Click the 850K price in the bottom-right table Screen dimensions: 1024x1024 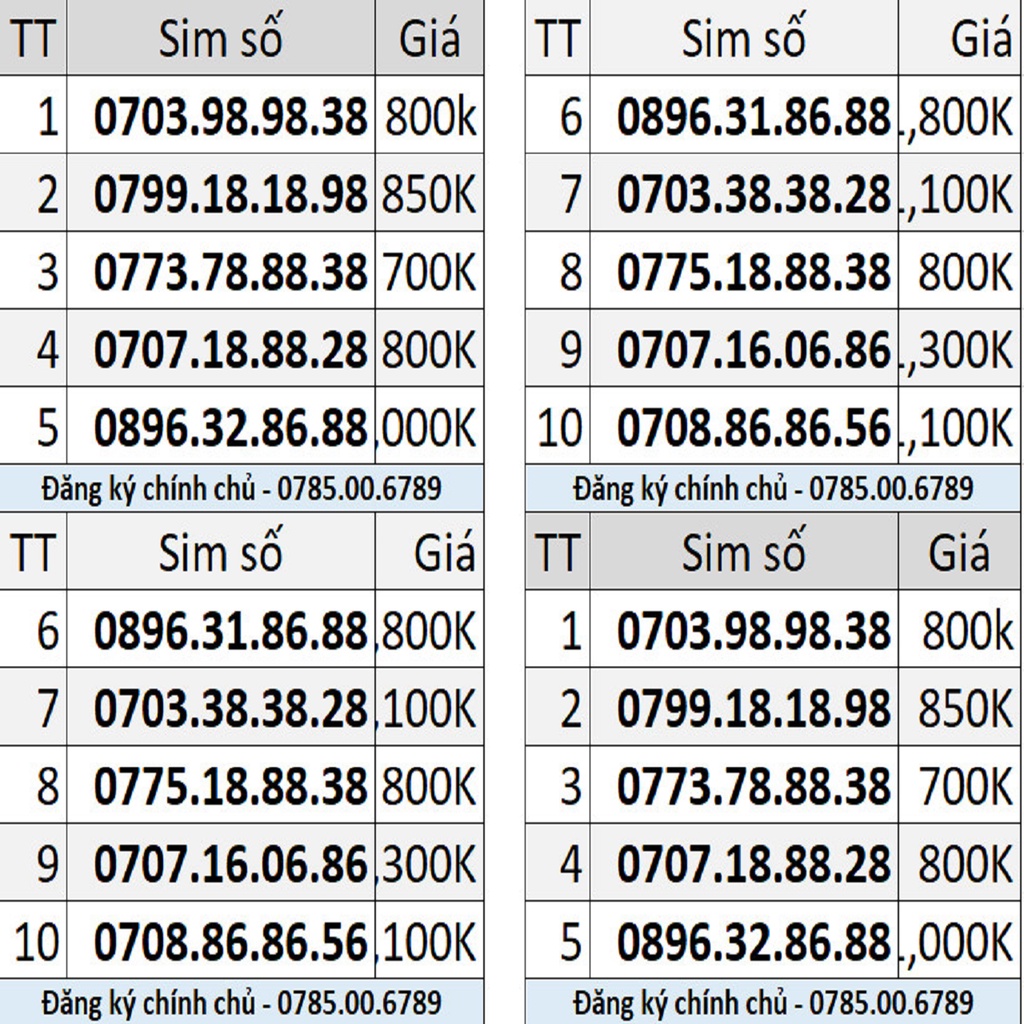965,709
